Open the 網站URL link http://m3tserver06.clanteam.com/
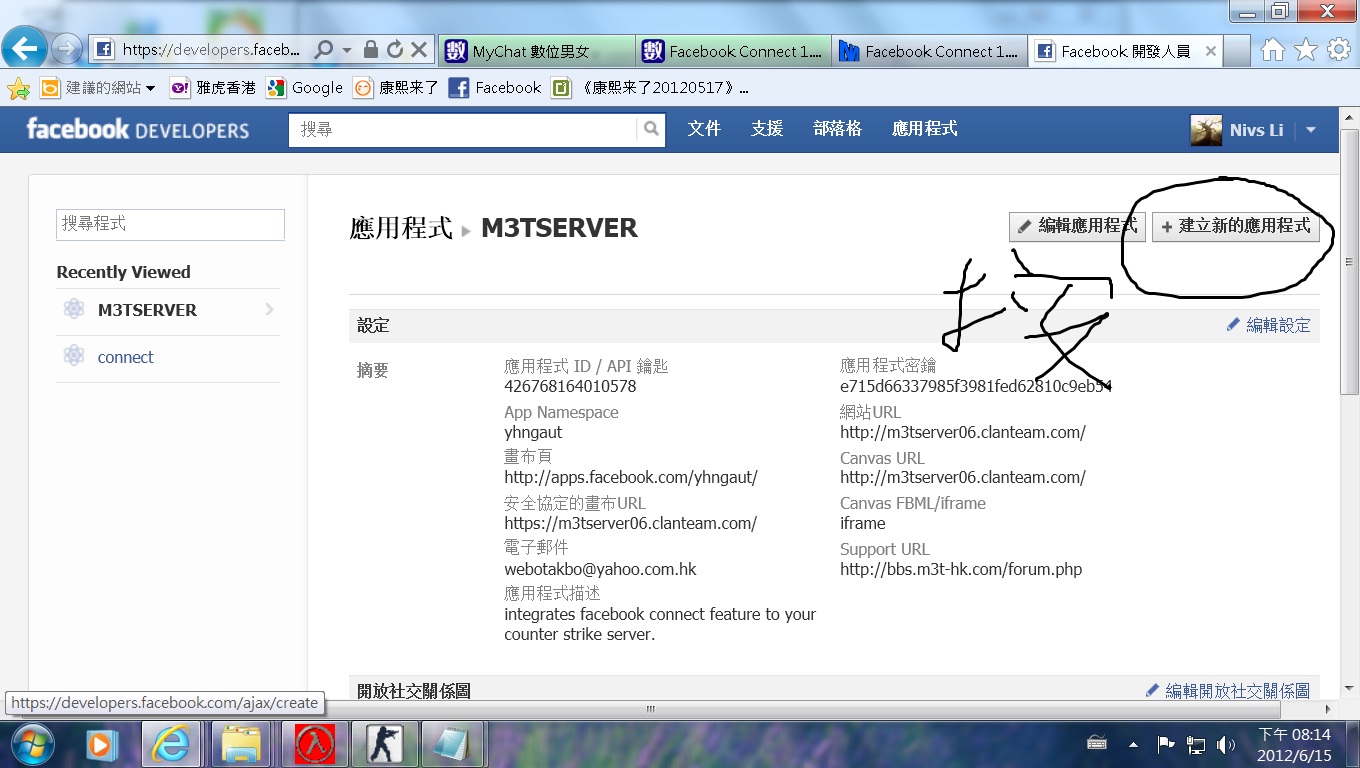 (963, 432)
